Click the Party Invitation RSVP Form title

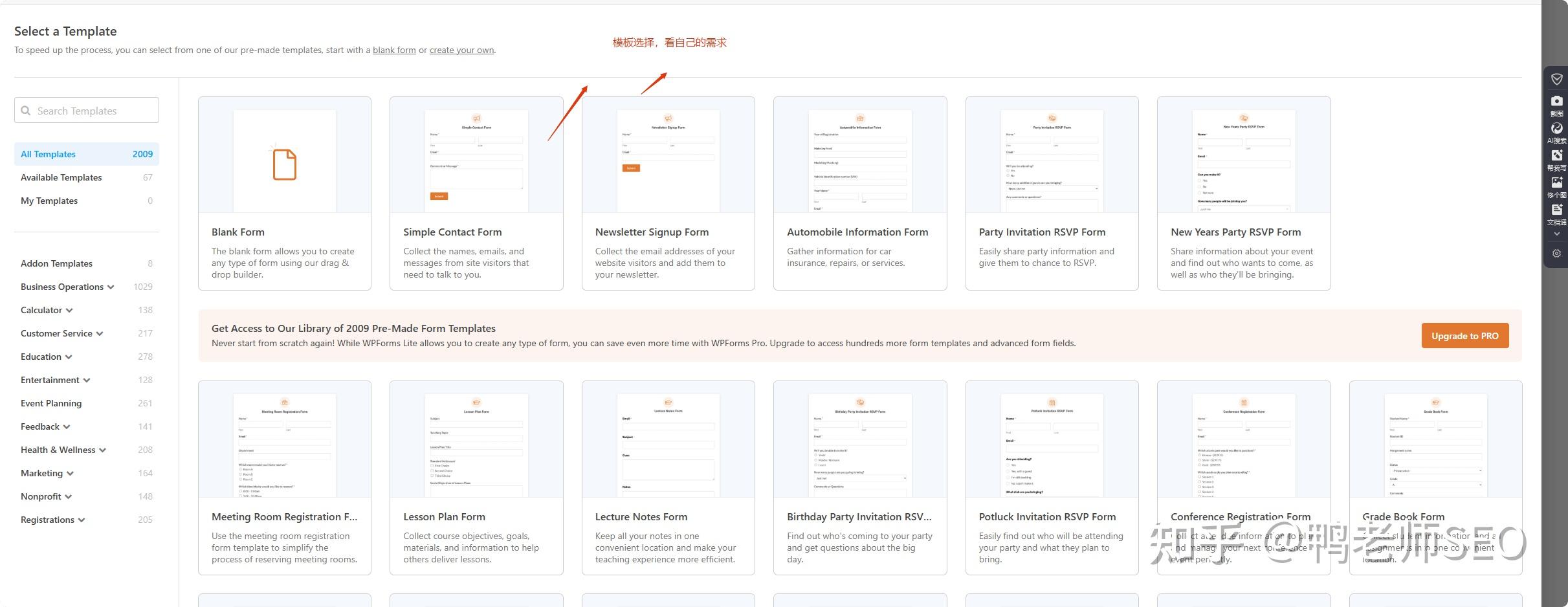click(x=1042, y=232)
